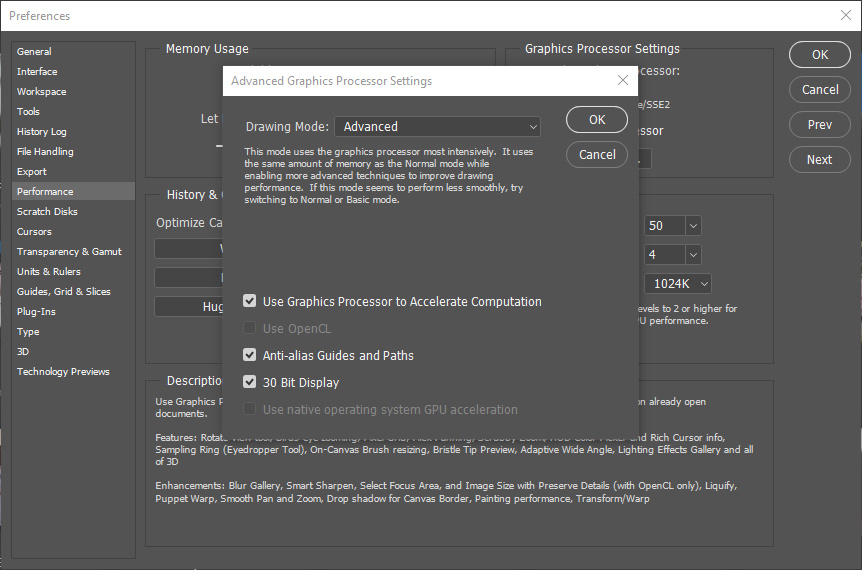The image size is (862, 570).
Task: Click the disabled Use OpenCL checkbox
Action: [x=250, y=328]
